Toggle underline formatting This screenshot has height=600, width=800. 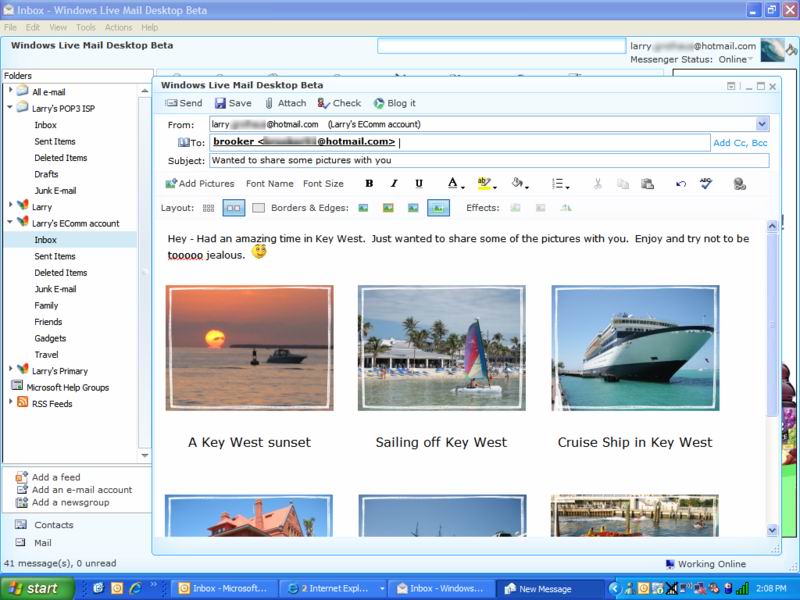pyautogui.click(x=419, y=184)
